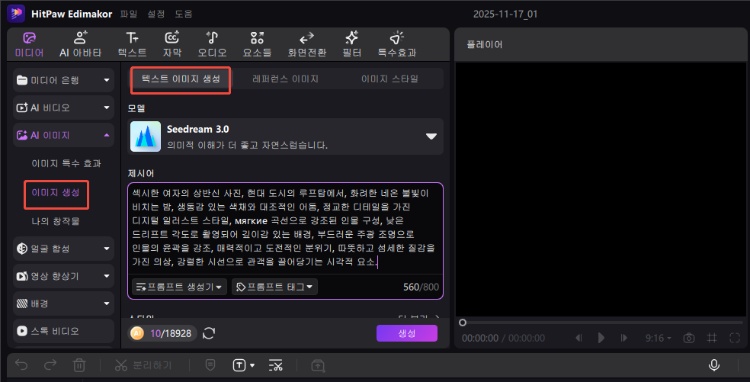Screen dimensions: 750x382
Task: Click the 560/800 character count
Action: click(421, 287)
